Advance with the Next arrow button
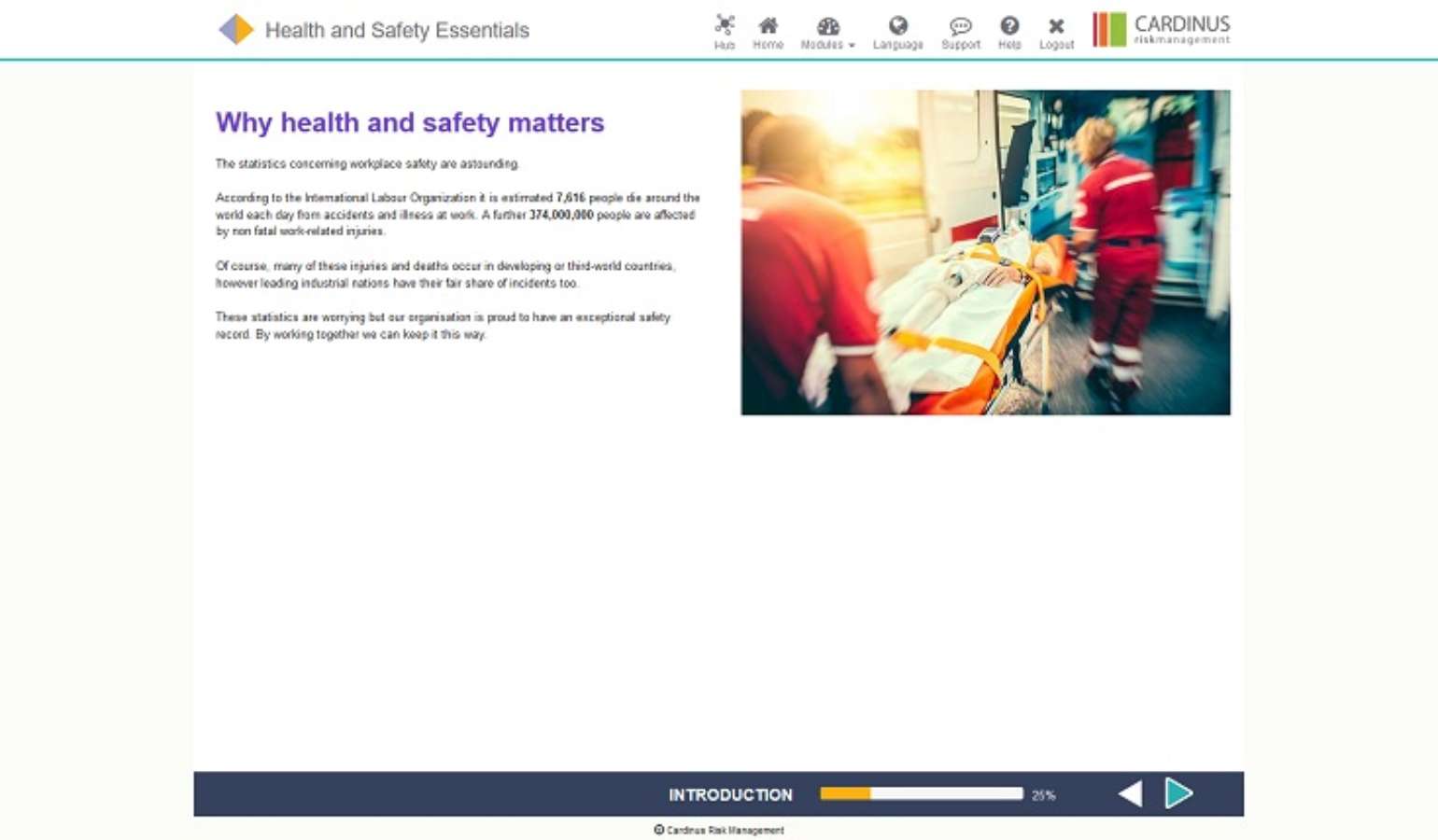This screenshot has height=840, width=1438. [1180, 793]
